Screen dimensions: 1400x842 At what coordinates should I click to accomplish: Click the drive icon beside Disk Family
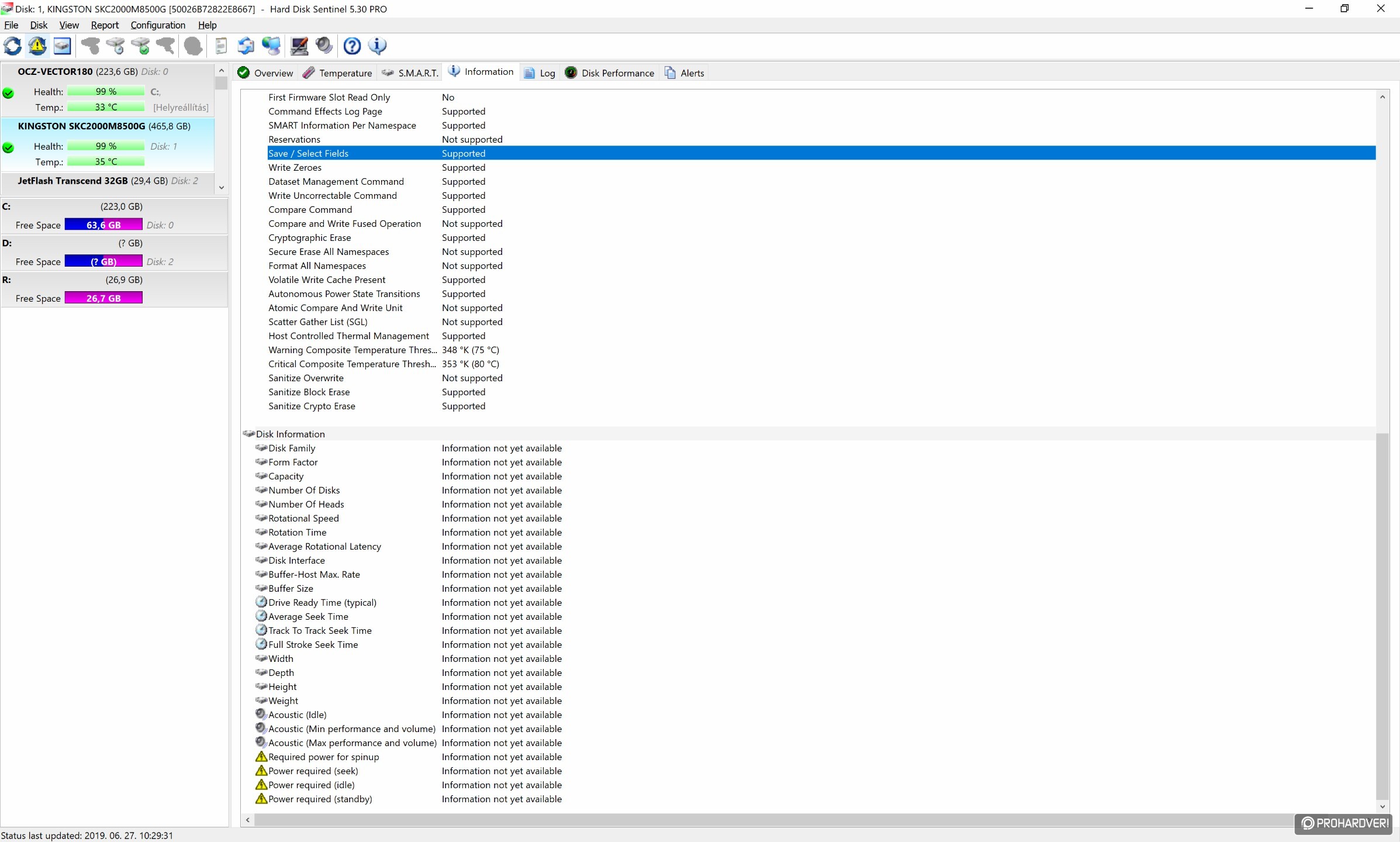pyautogui.click(x=261, y=448)
